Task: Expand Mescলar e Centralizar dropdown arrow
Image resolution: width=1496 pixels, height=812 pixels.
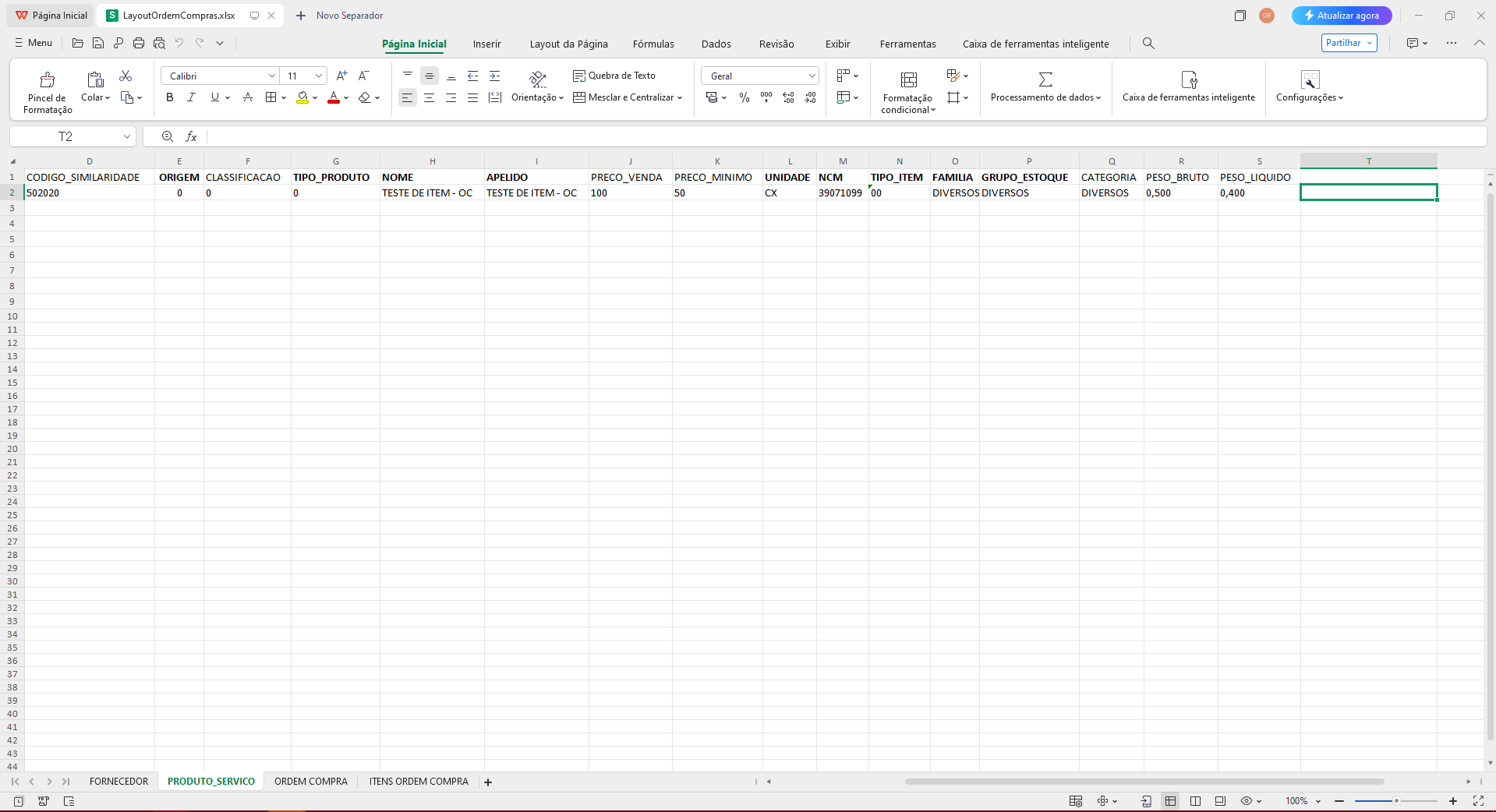Action: pyautogui.click(x=680, y=97)
